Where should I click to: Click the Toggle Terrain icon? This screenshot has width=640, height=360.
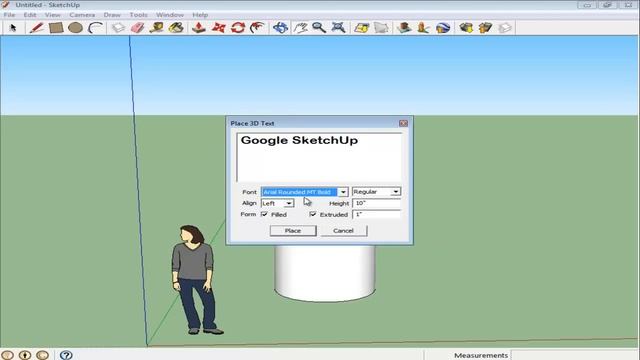(x=381, y=28)
